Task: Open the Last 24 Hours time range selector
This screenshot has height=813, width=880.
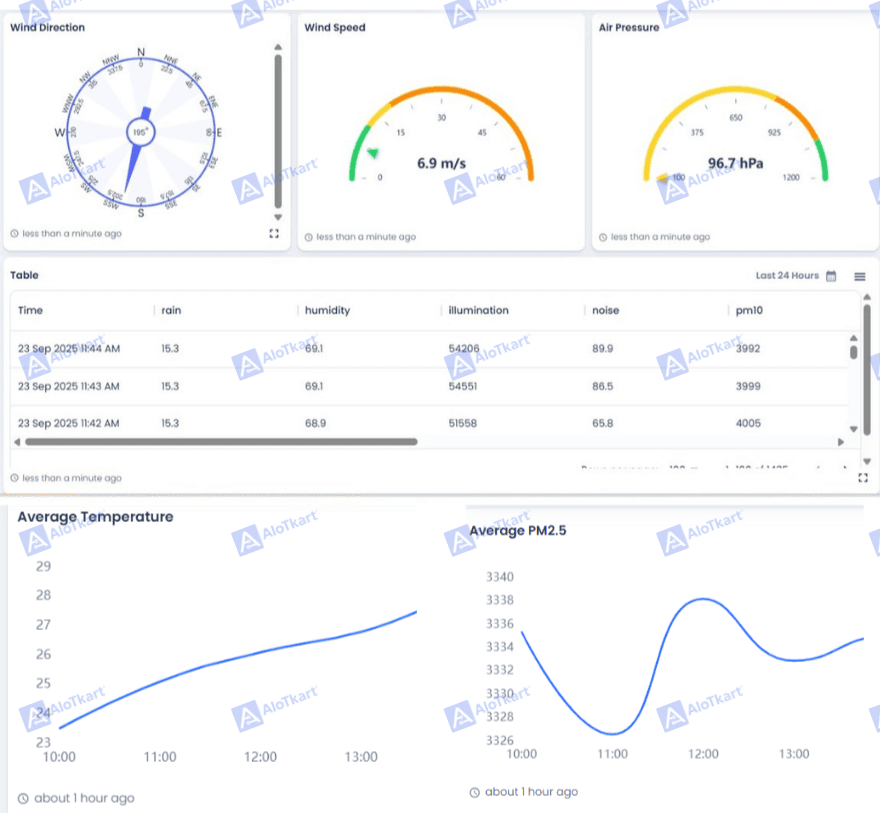Action: tap(787, 276)
